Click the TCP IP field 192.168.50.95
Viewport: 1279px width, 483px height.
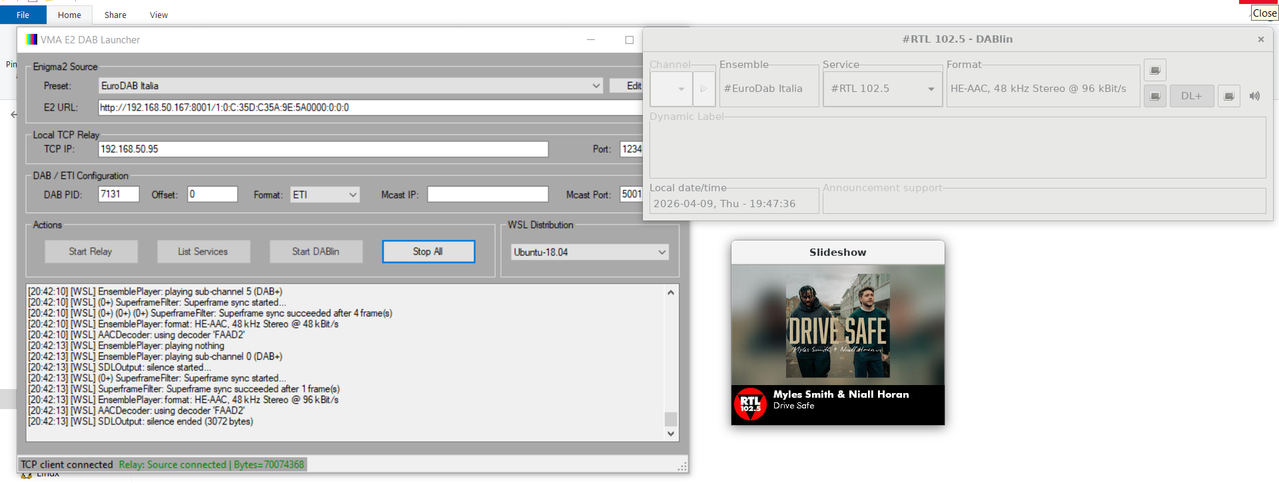[x=323, y=149]
